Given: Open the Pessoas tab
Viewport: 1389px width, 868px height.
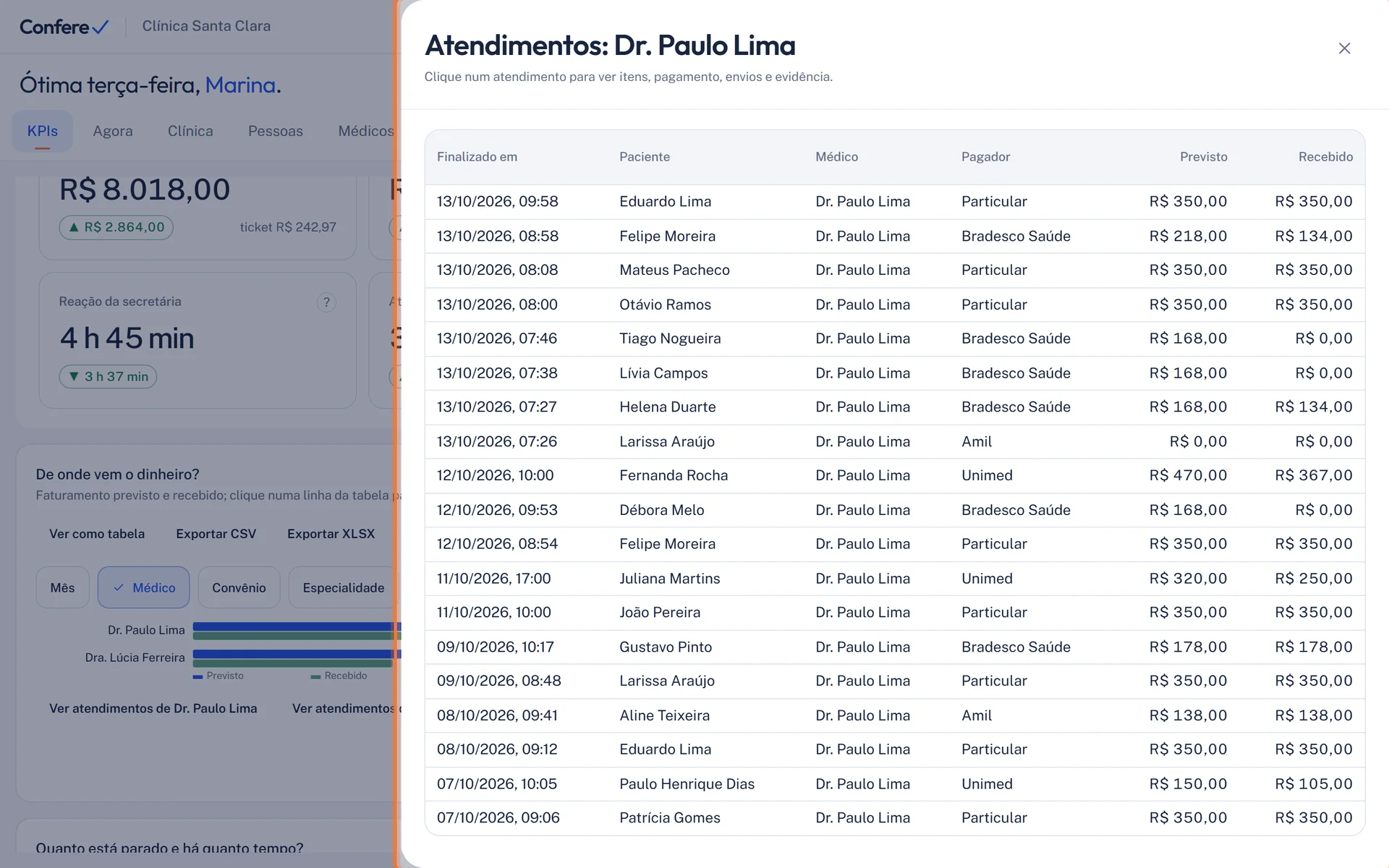Looking at the screenshot, I should 276,131.
